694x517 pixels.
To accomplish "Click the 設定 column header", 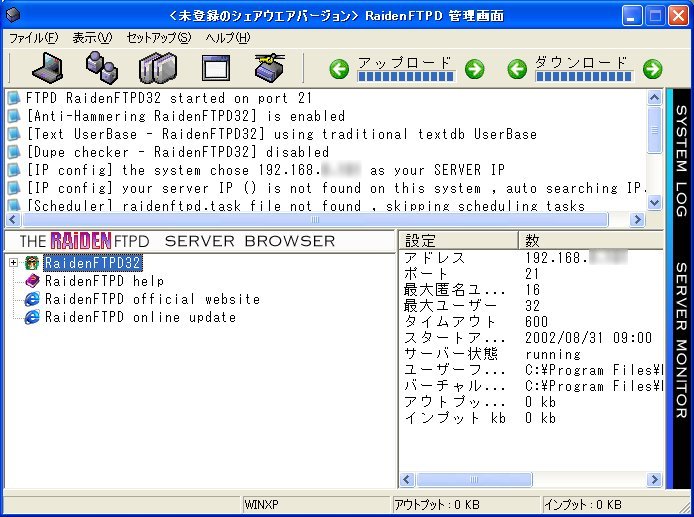I will tap(459, 240).
